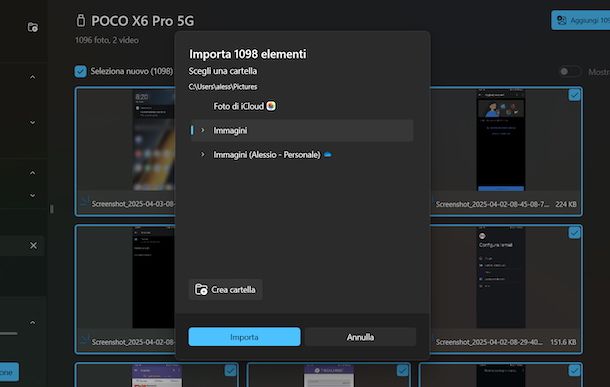Deselect the 151.6 KB screenshot checkbox
Viewport: 610px width, 387px height.
574,233
